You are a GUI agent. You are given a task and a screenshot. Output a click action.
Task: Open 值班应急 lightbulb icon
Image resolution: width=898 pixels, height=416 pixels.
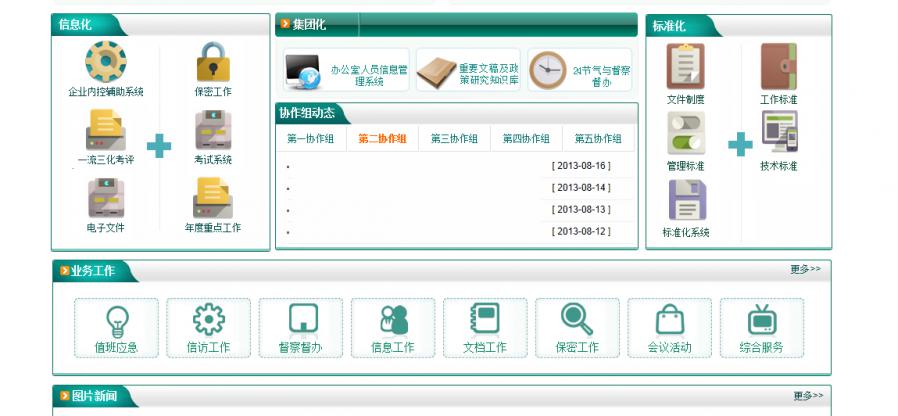click(x=116, y=320)
